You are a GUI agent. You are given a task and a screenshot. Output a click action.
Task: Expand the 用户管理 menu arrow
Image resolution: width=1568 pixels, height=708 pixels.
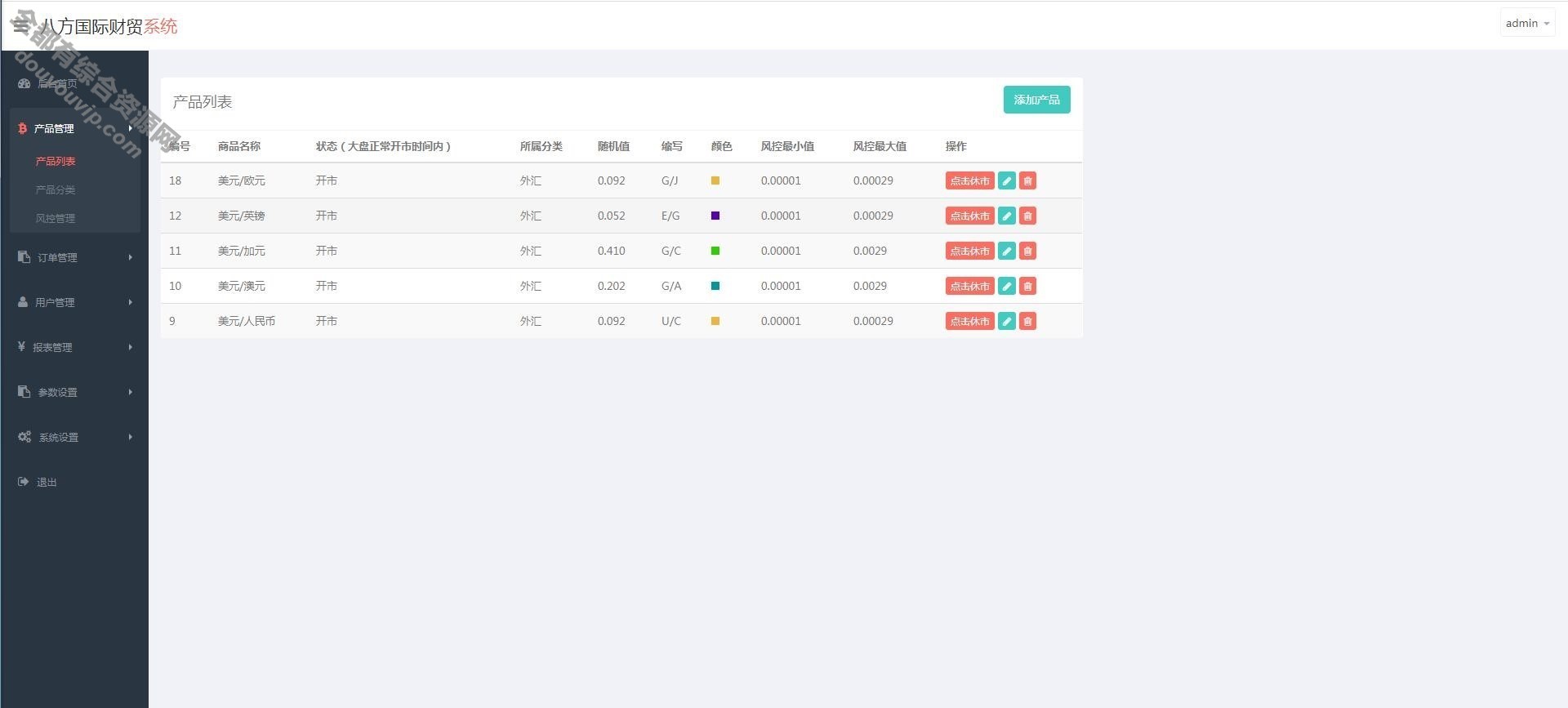click(x=130, y=302)
